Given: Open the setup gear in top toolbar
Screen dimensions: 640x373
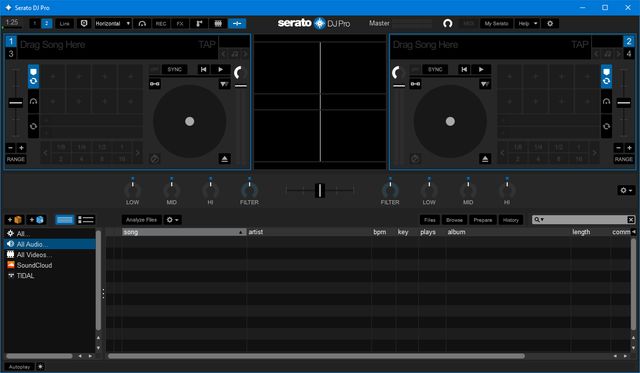Looking at the screenshot, I should (x=550, y=24).
